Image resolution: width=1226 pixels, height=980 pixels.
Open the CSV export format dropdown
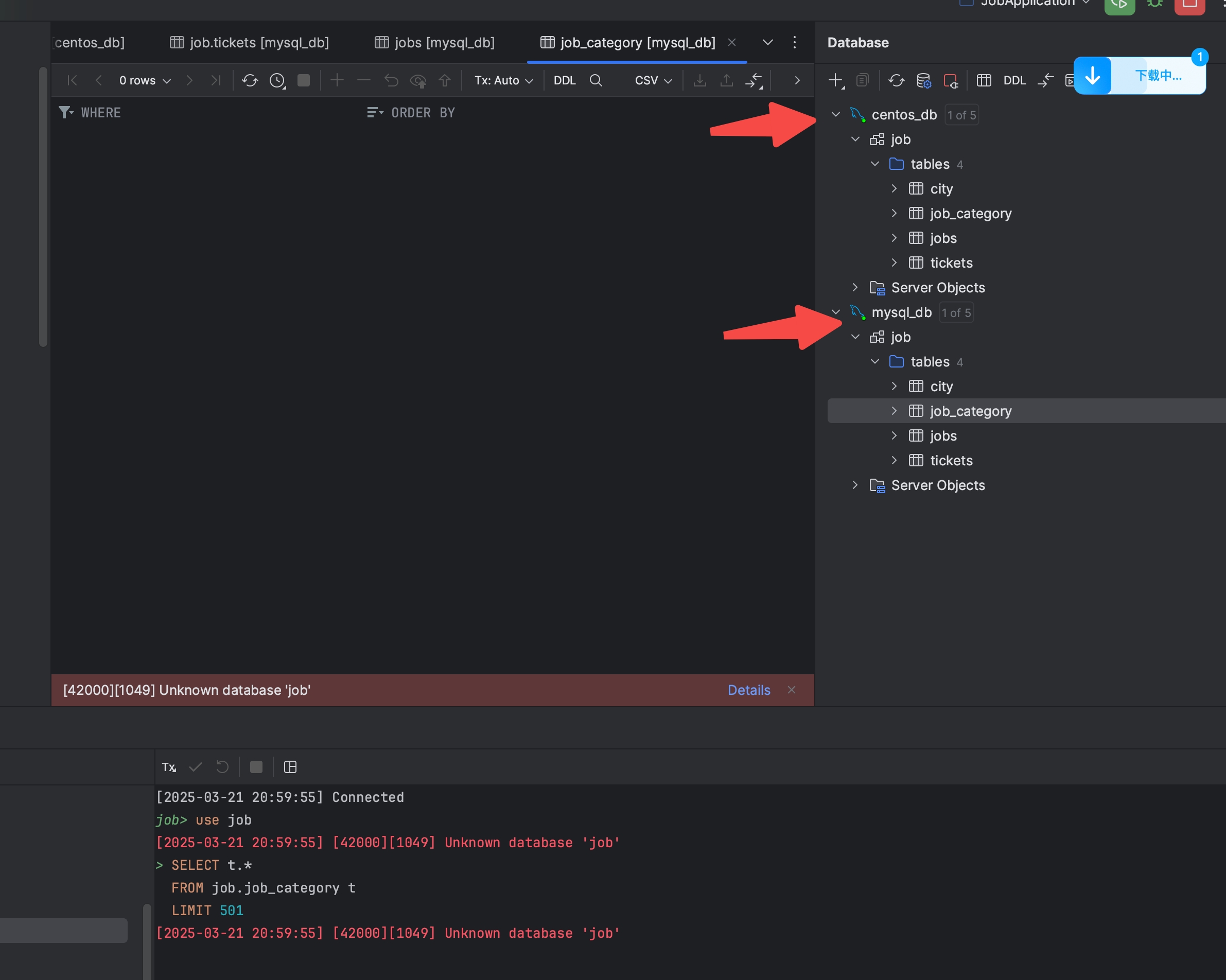click(653, 80)
